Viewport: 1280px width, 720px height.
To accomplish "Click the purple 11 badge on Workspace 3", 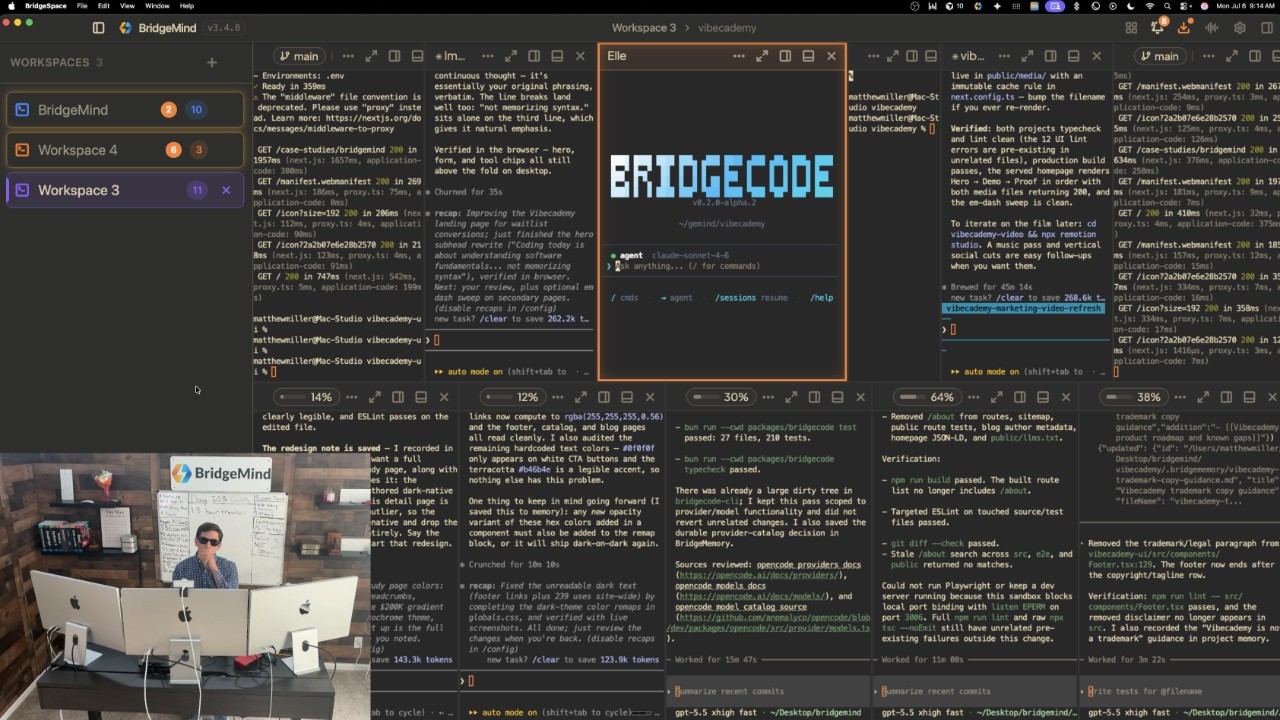I will pyautogui.click(x=197, y=190).
